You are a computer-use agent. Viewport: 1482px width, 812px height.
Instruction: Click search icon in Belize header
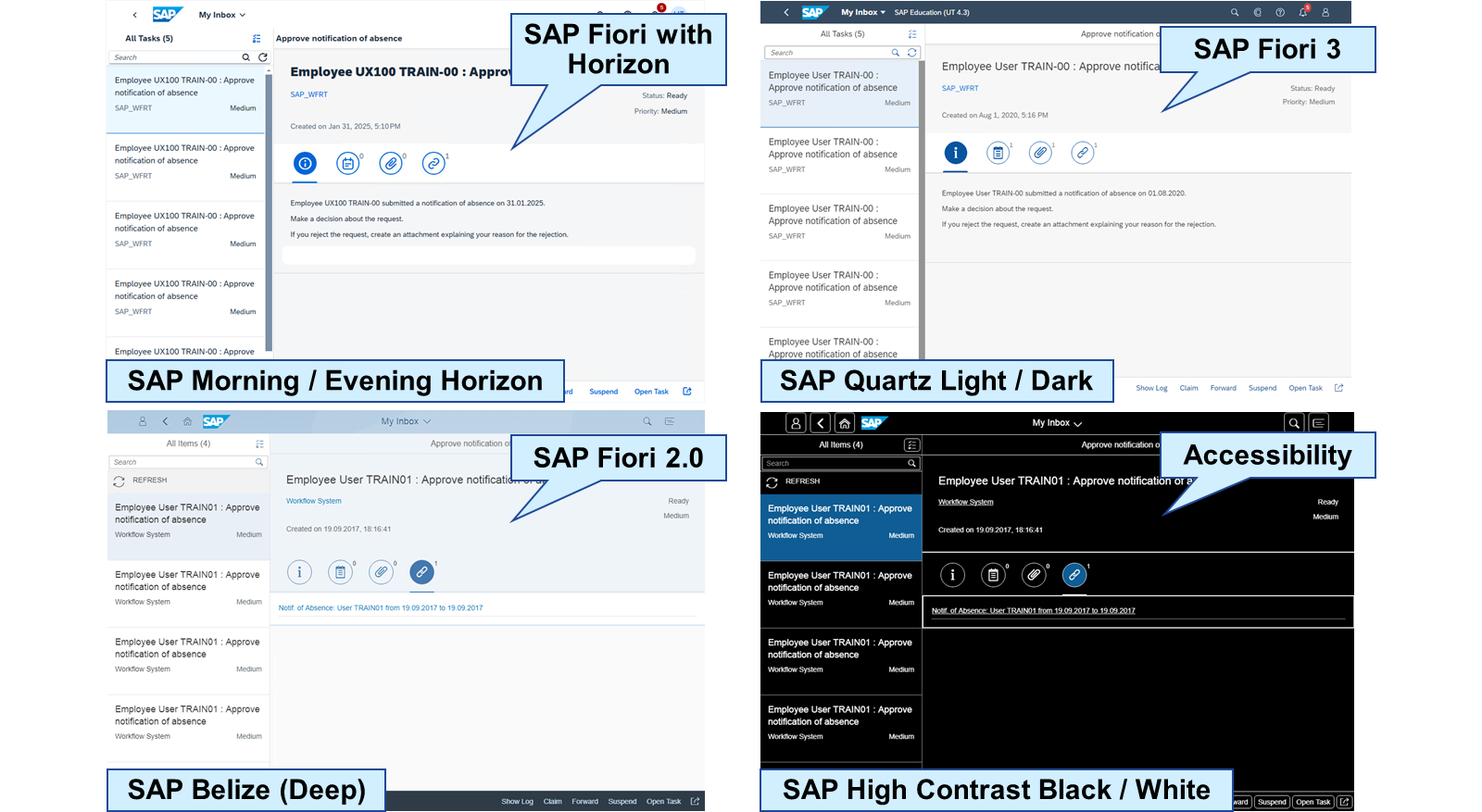pos(647,421)
